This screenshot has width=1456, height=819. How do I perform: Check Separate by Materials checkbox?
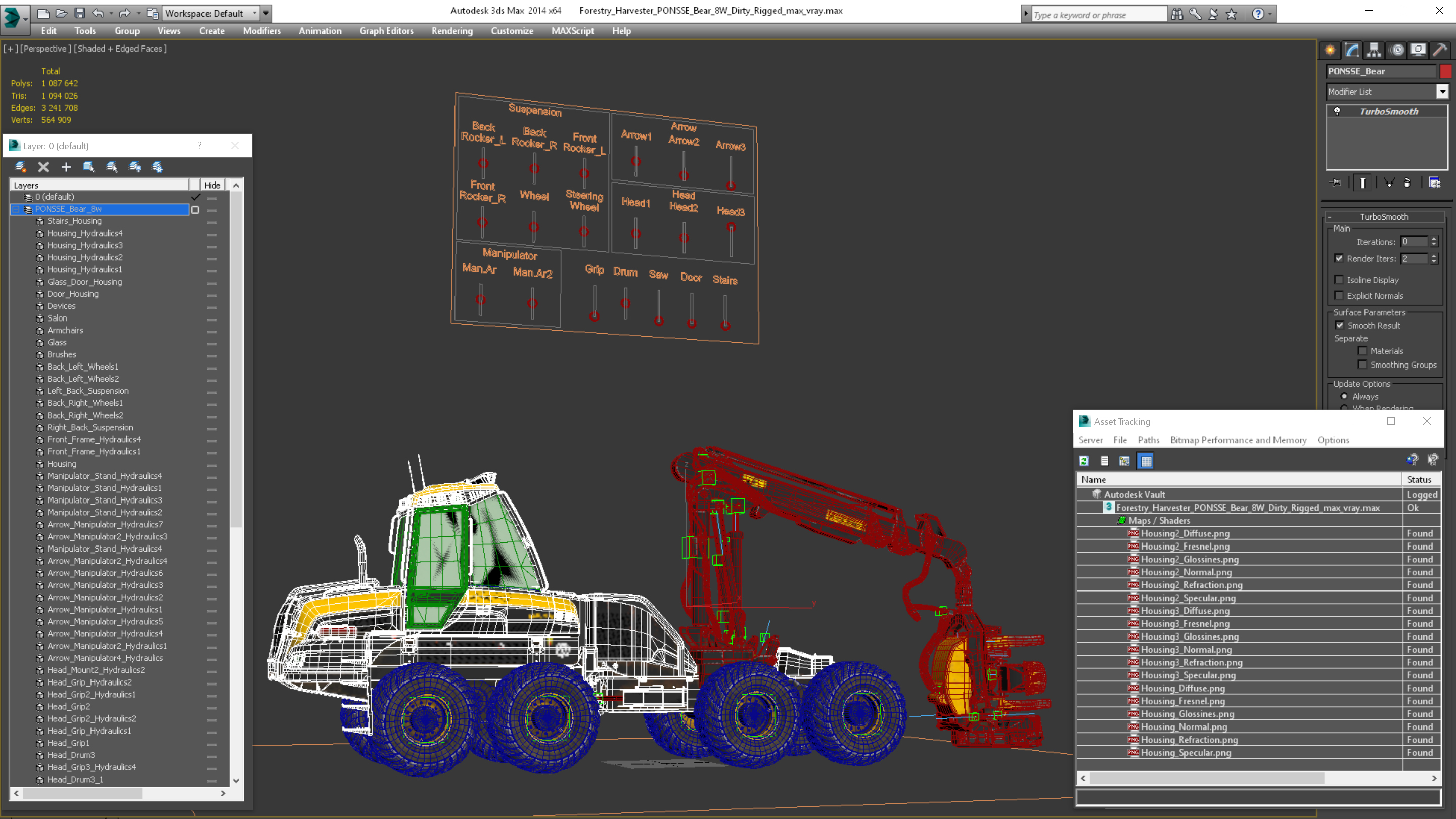point(1363,350)
